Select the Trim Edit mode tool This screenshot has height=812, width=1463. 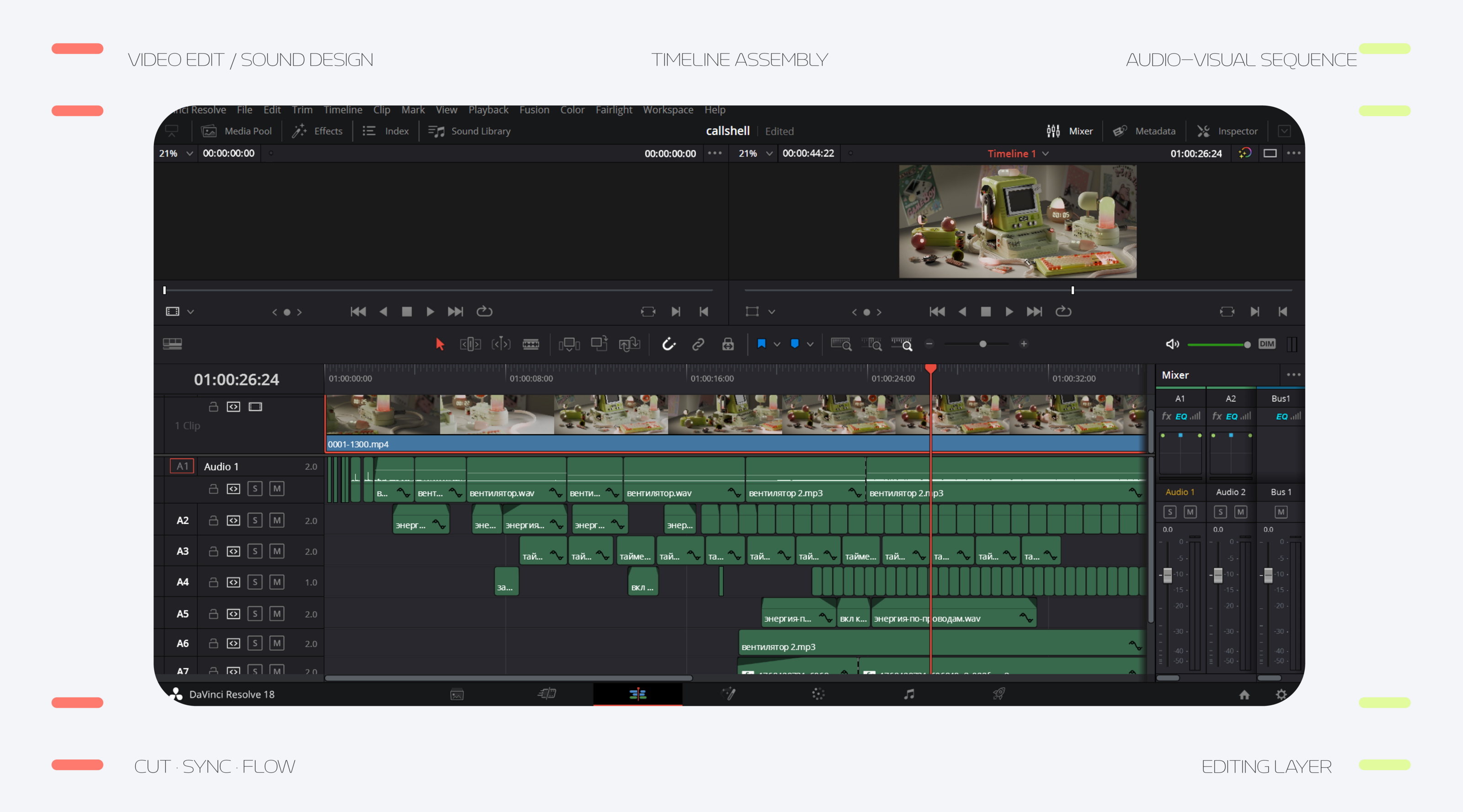pyautogui.click(x=470, y=344)
